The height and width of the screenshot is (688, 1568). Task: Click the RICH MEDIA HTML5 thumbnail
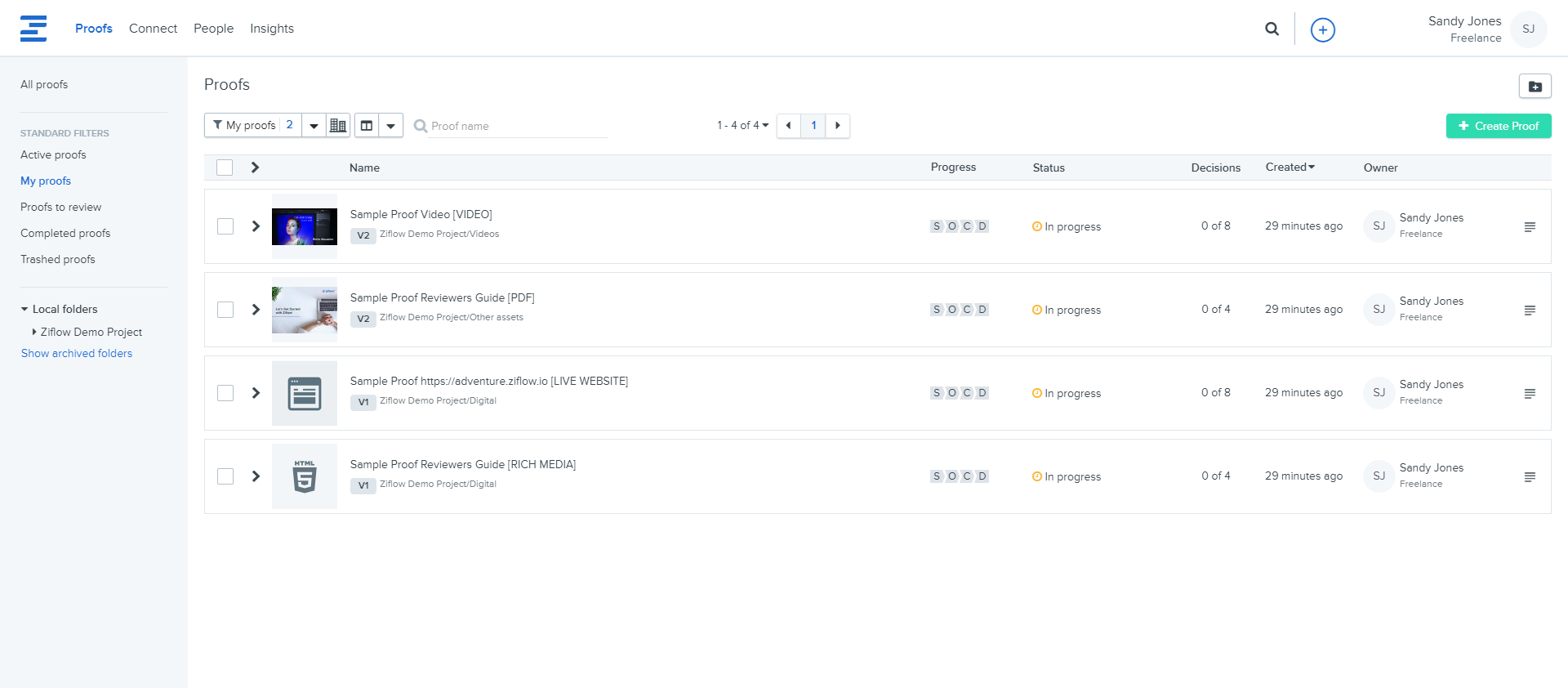[x=305, y=476]
